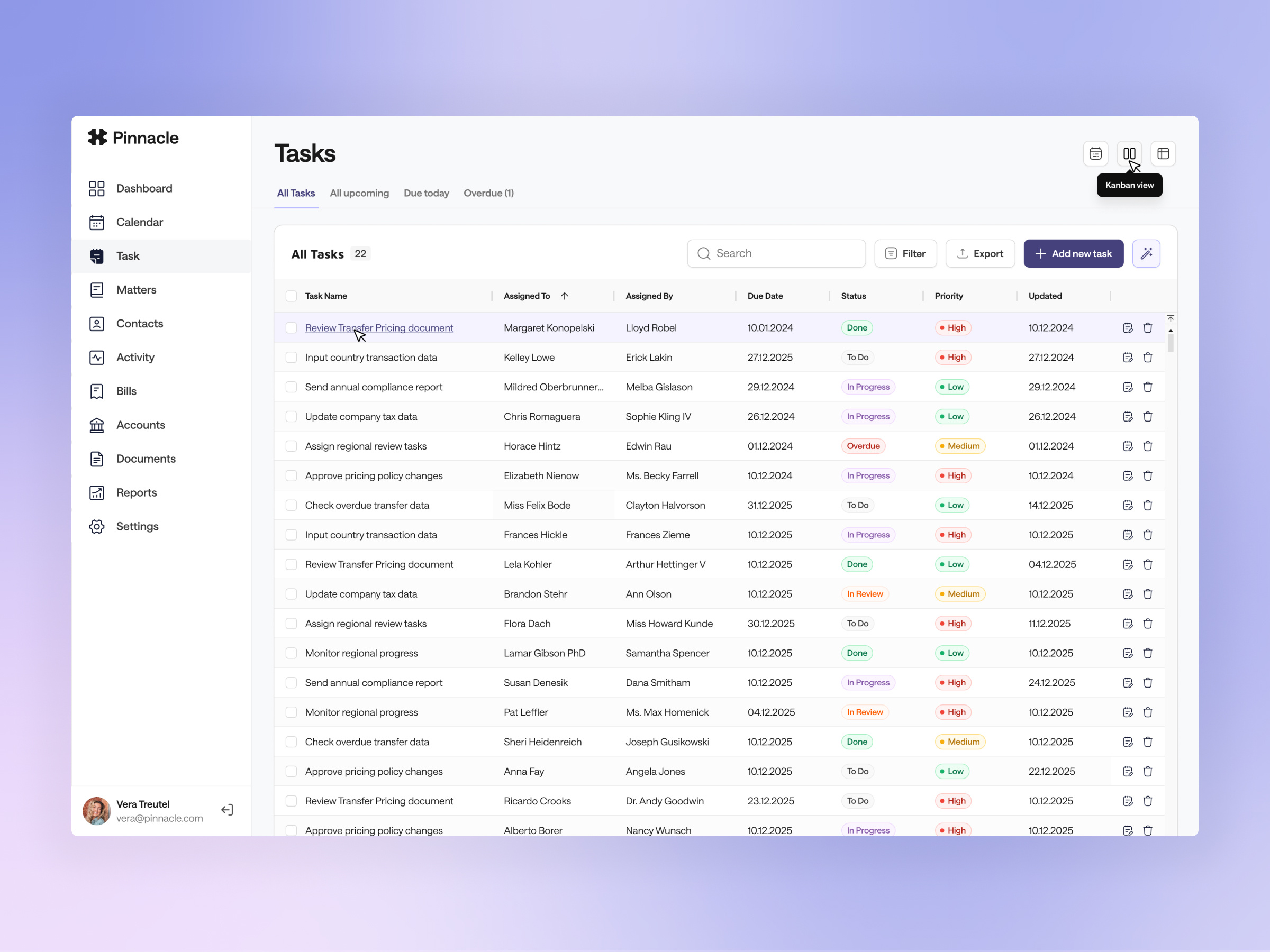
Task: Click the scroll-to-top arrow above the scrollbar
Action: [1170, 318]
